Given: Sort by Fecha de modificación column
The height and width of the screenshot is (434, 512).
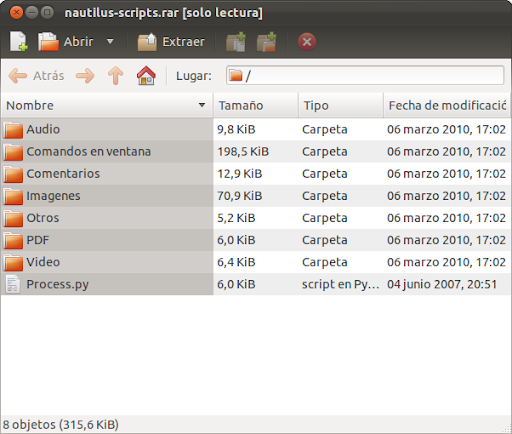Looking at the screenshot, I should click(x=447, y=105).
